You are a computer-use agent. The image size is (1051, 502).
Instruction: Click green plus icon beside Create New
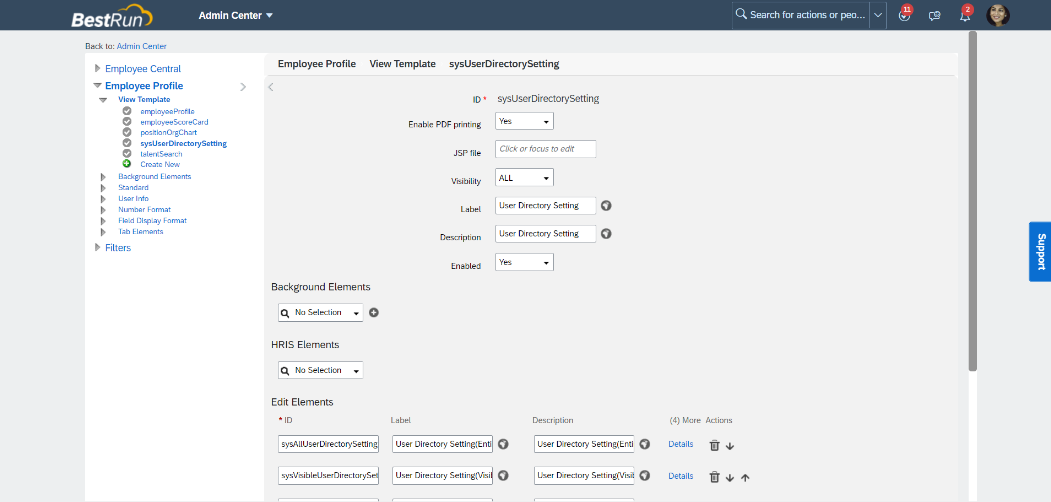tap(127, 164)
